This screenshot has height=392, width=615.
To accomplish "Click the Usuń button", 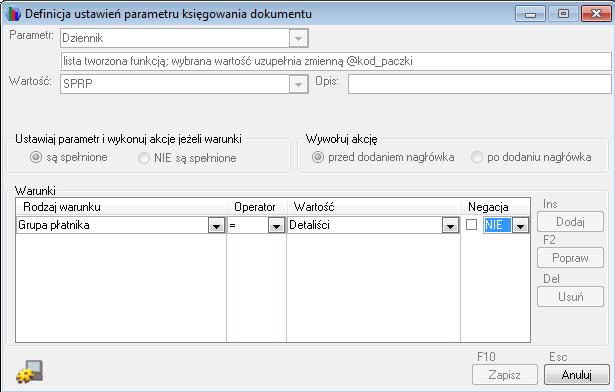I will [570, 297].
